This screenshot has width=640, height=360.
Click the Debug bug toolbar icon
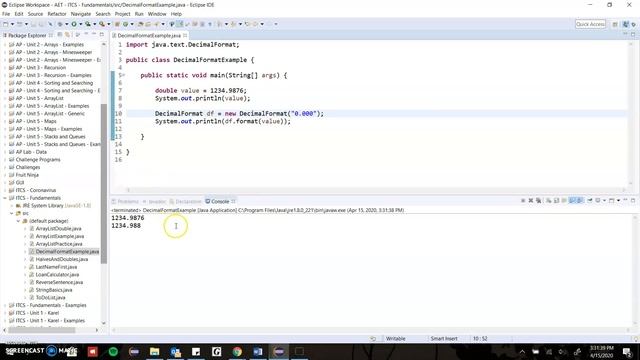60,24
